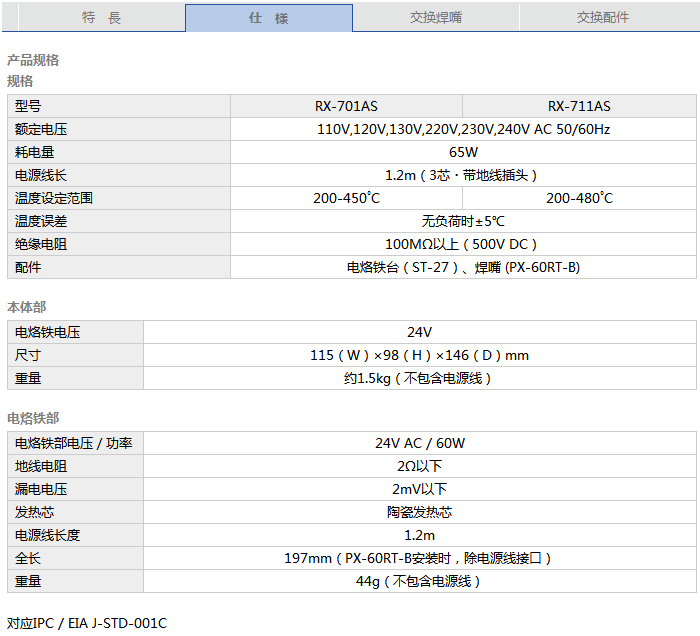Image resolution: width=700 pixels, height=636 pixels.
Task: Click the 地线电阻 label
Action: (x=75, y=466)
